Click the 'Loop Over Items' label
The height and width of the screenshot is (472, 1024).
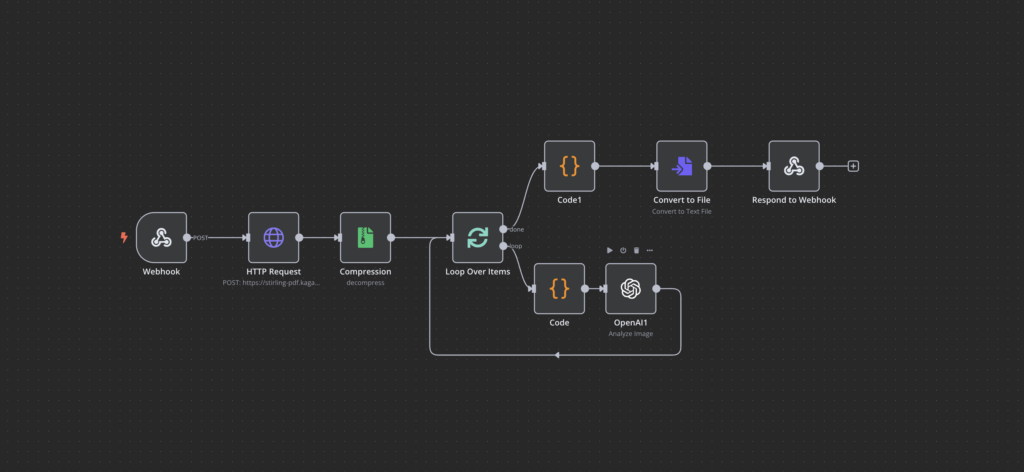coord(478,272)
